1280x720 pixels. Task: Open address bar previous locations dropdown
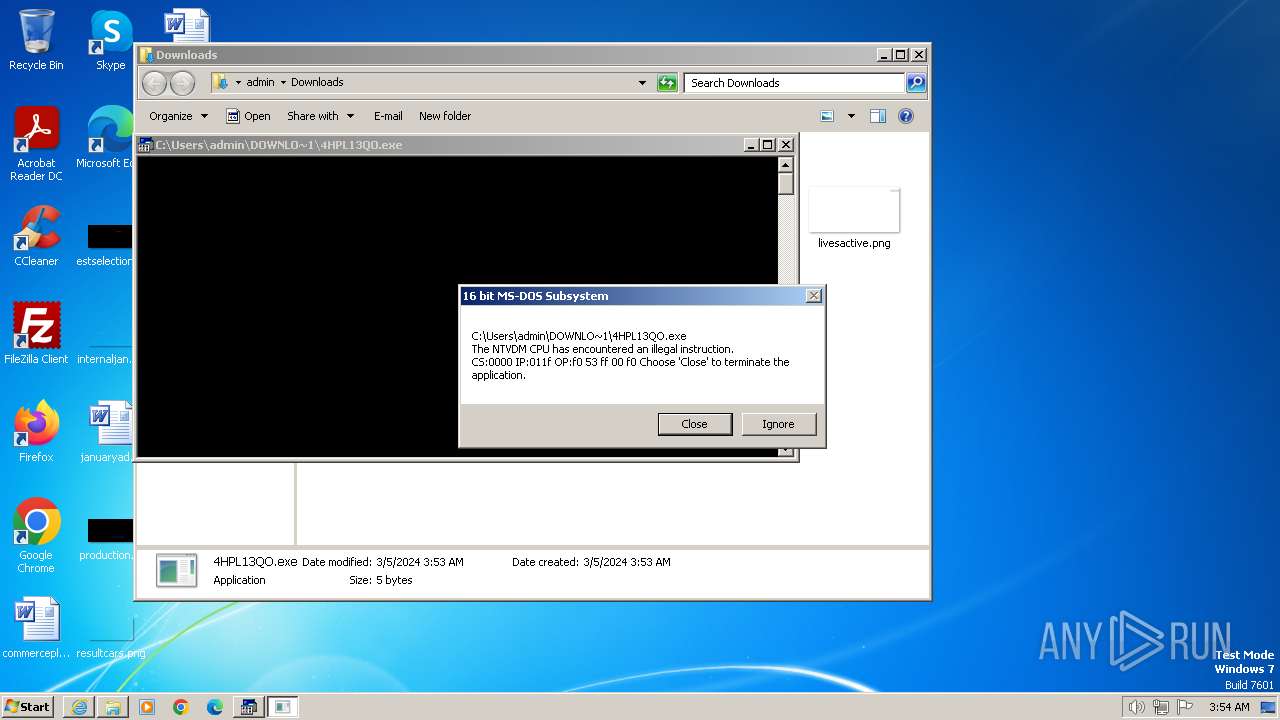pos(642,83)
